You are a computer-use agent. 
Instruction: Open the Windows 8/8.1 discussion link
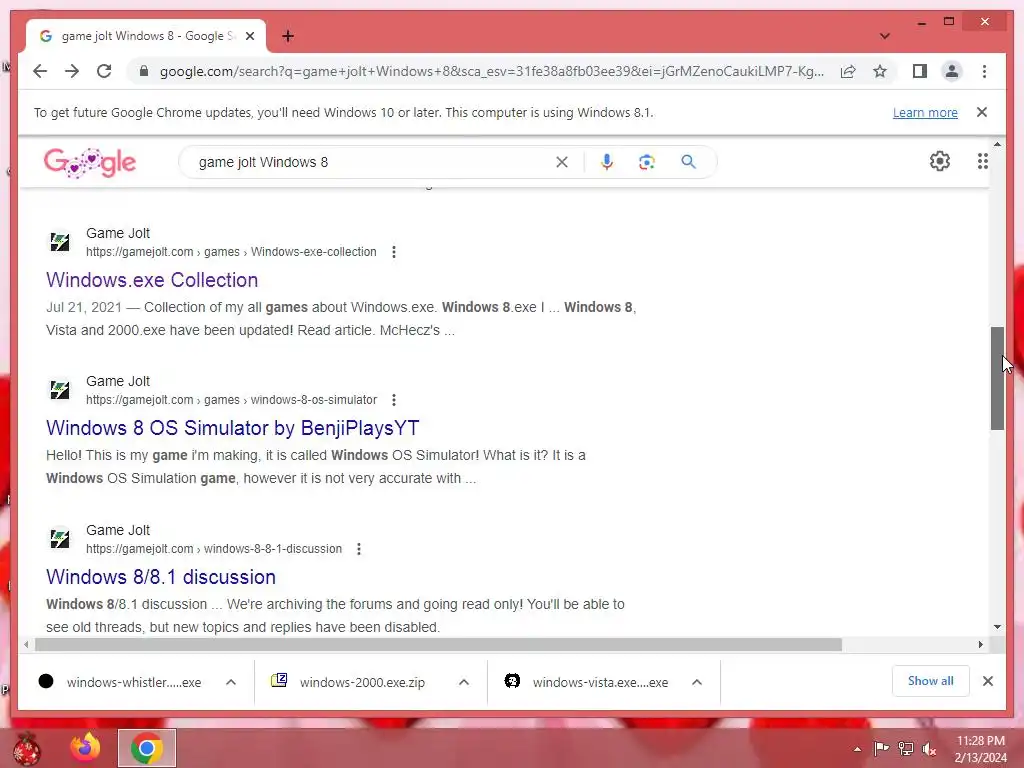tap(161, 577)
